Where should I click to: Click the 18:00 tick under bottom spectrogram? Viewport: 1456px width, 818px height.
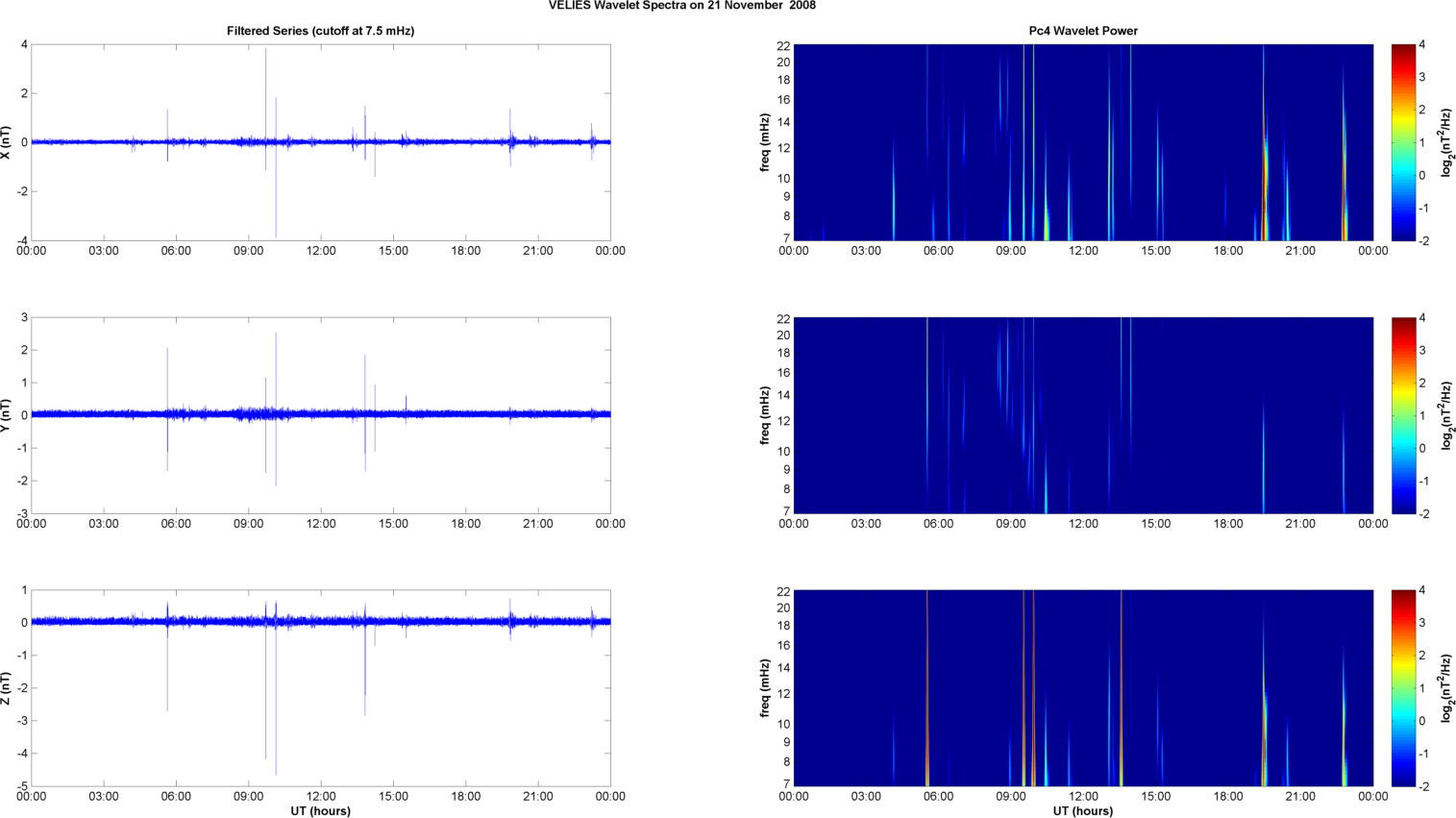coord(1228,796)
